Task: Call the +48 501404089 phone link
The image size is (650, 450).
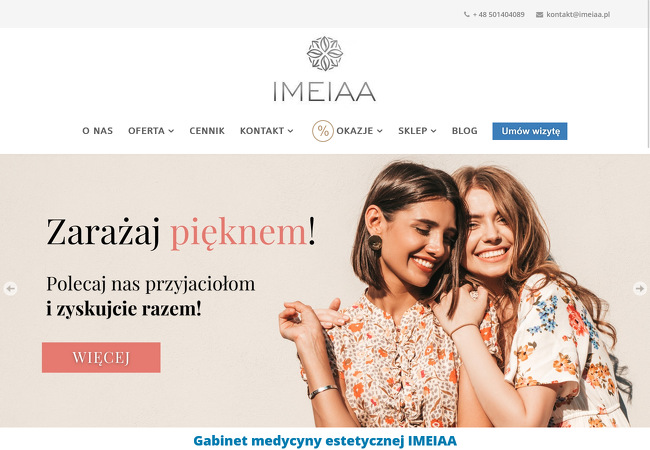Action: pos(498,15)
